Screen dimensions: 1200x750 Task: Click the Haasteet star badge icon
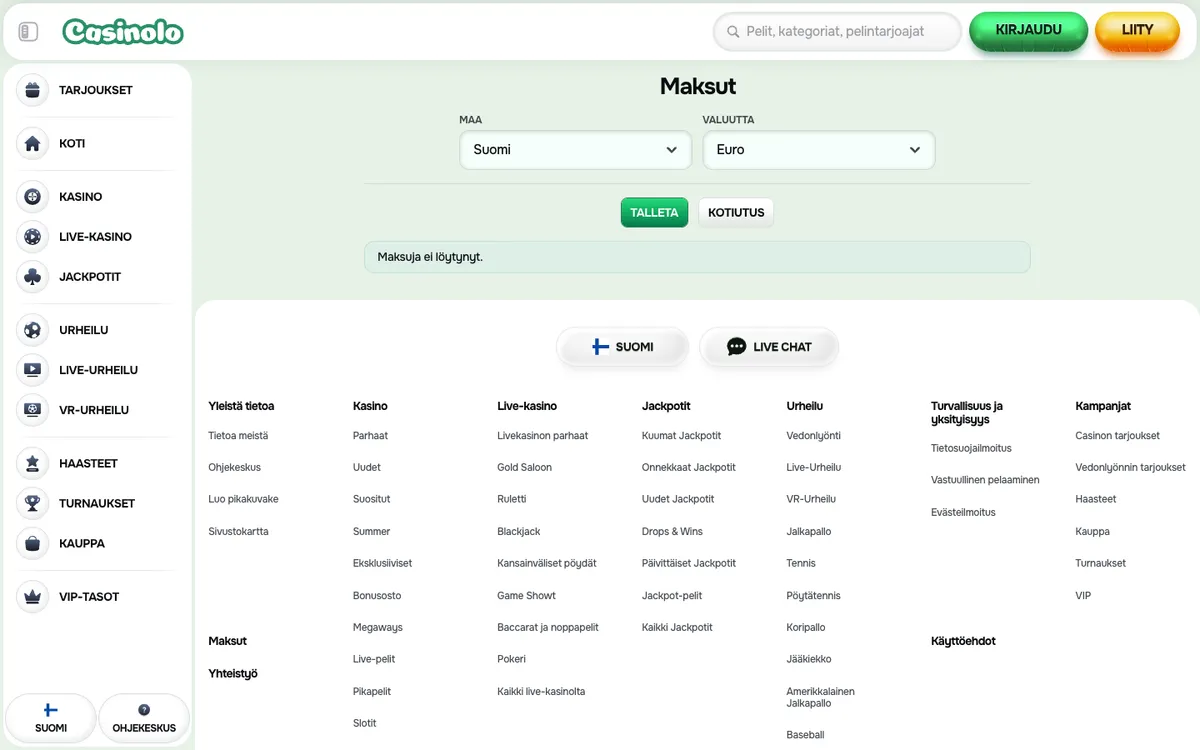point(33,463)
